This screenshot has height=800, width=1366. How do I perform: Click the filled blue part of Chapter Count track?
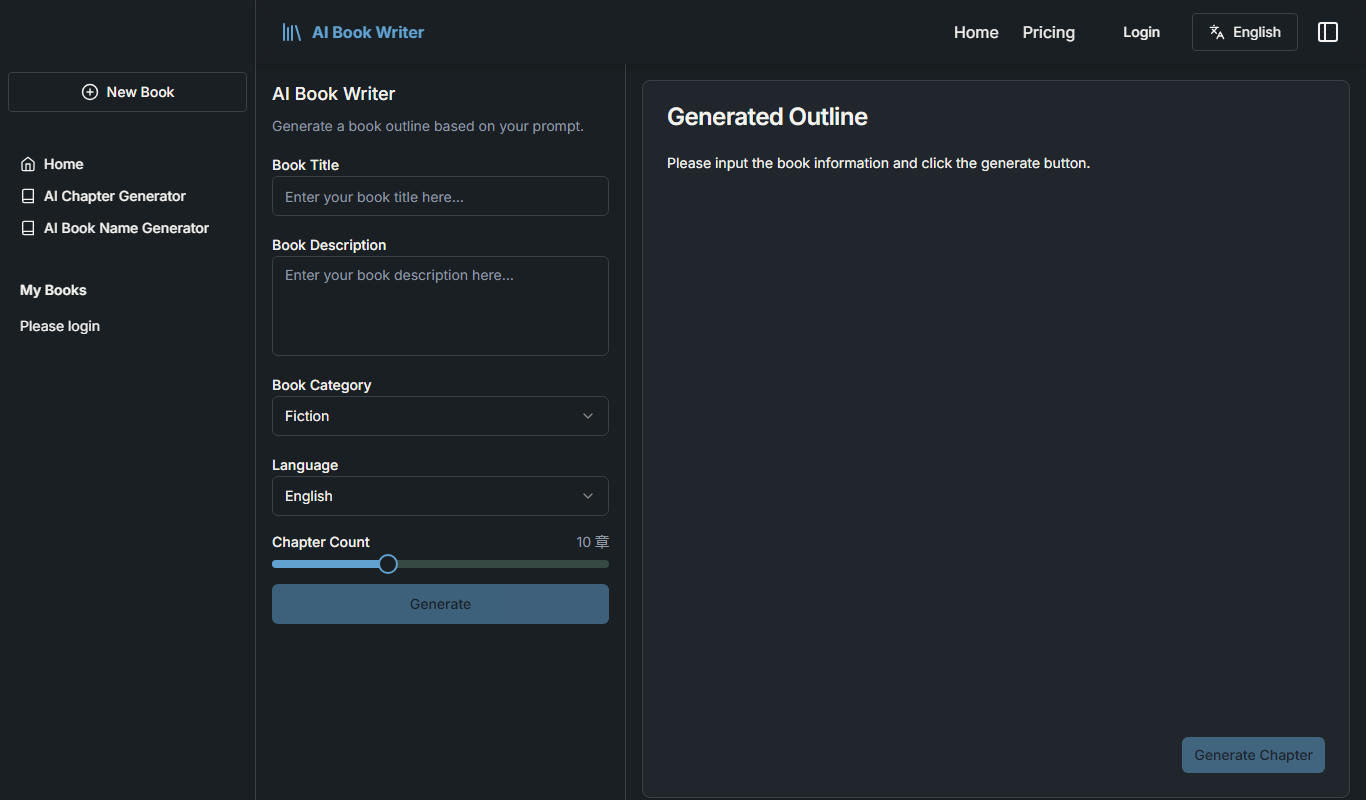(325, 564)
